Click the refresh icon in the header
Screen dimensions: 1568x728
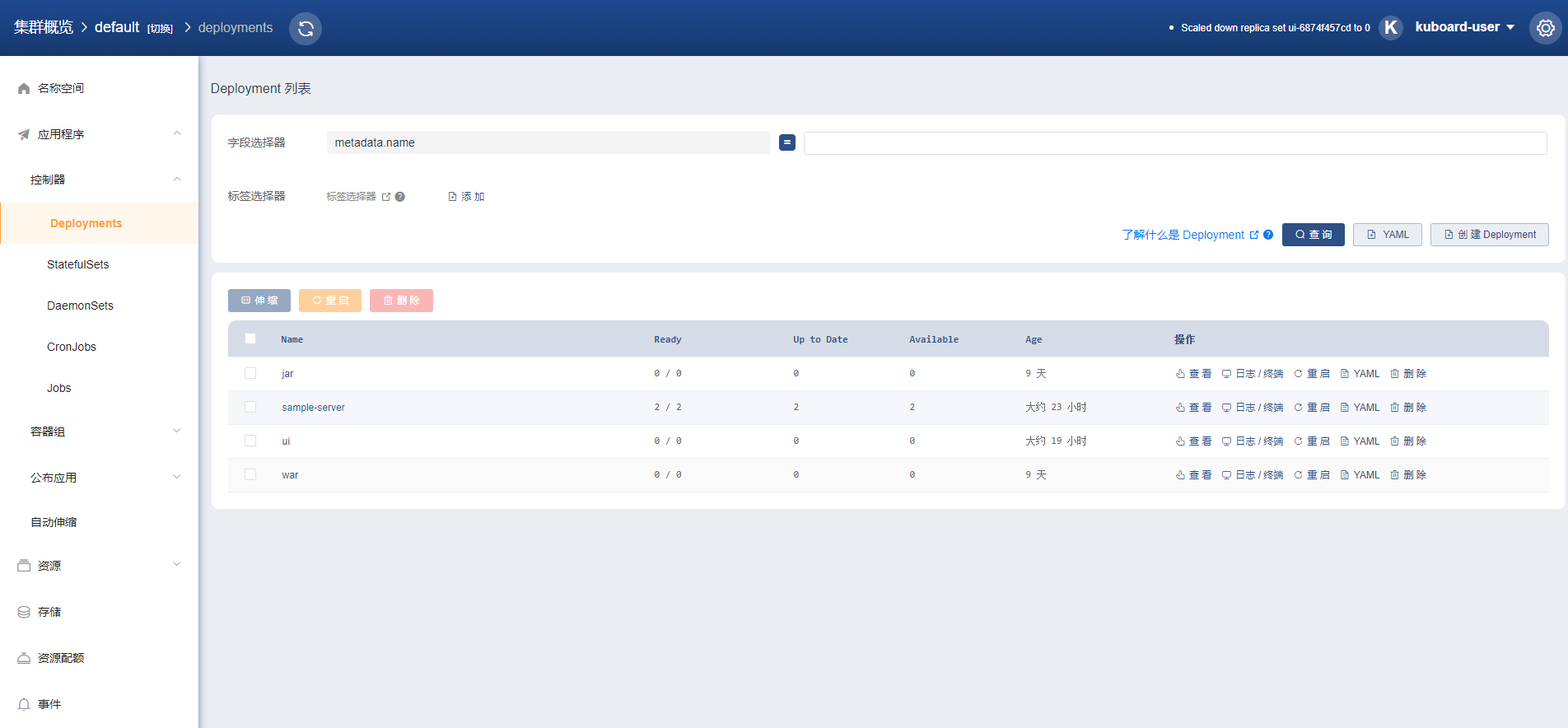306,29
